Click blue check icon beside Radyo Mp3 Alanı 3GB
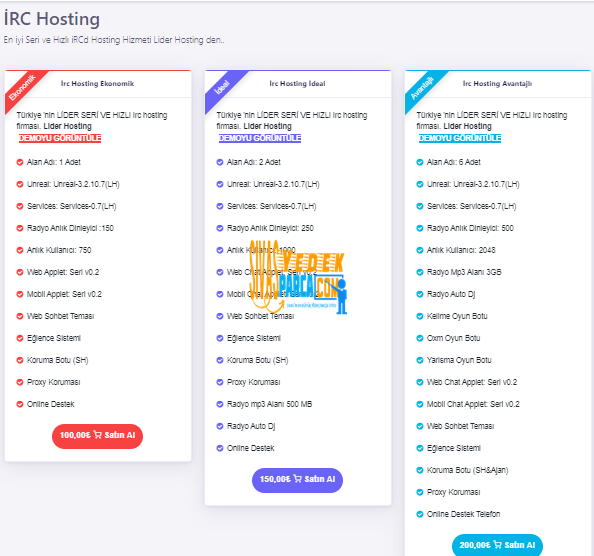 pyautogui.click(x=420, y=272)
